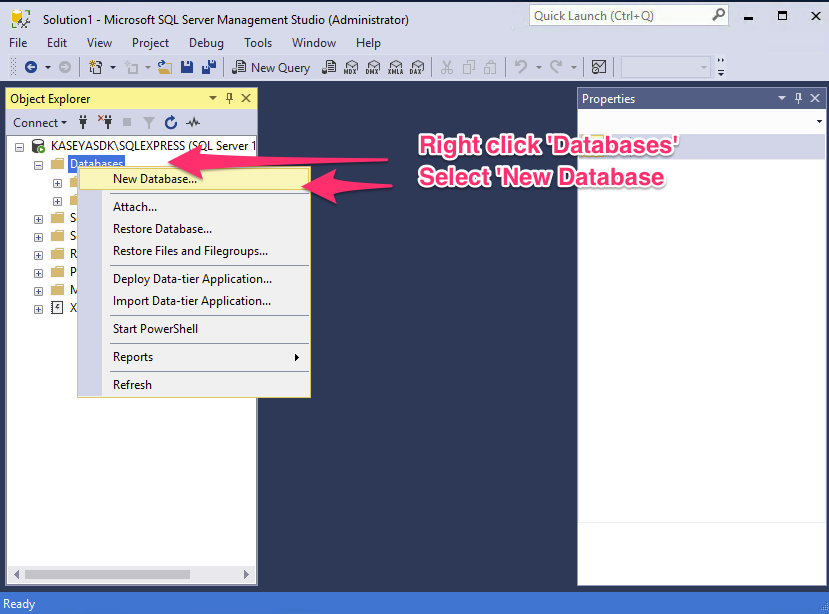Screen dimensions: 829x614
Task: Click Refresh in the context menu
Action: coord(194,385)
